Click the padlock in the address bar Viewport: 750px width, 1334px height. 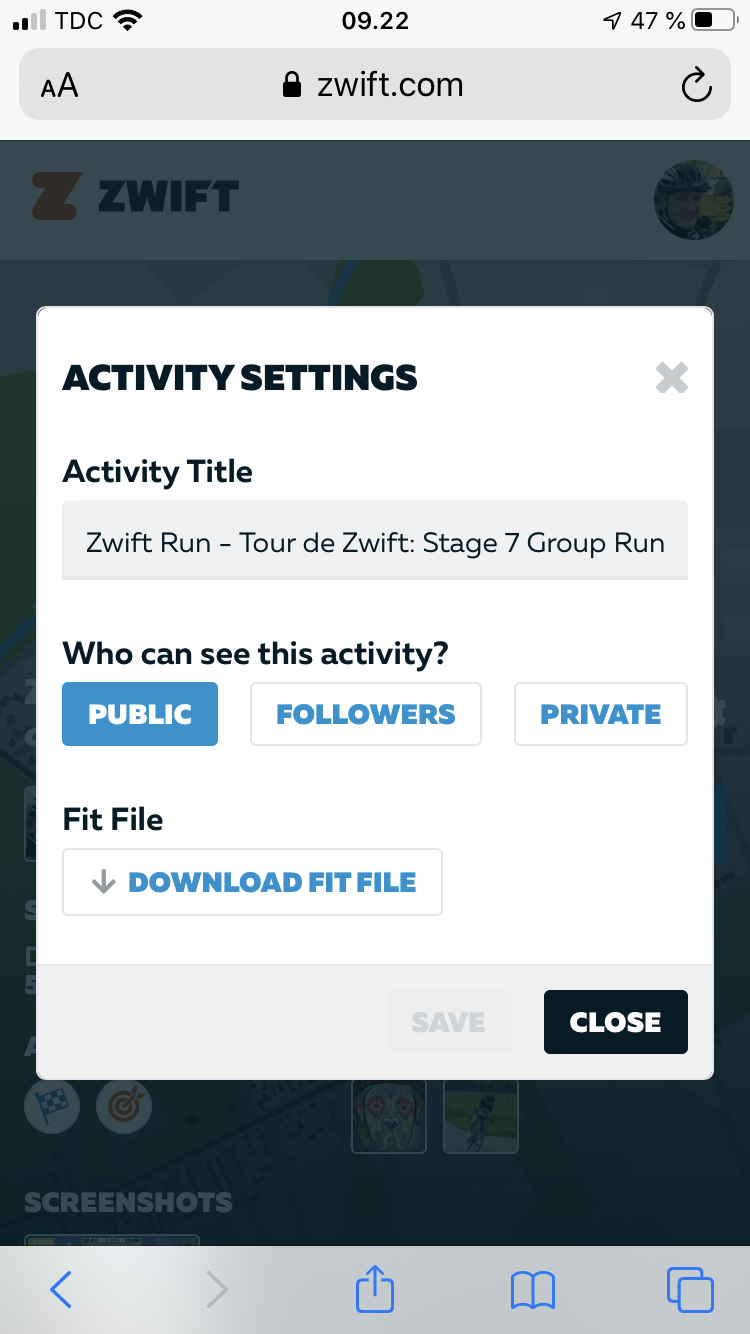click(x=291, y=84)
